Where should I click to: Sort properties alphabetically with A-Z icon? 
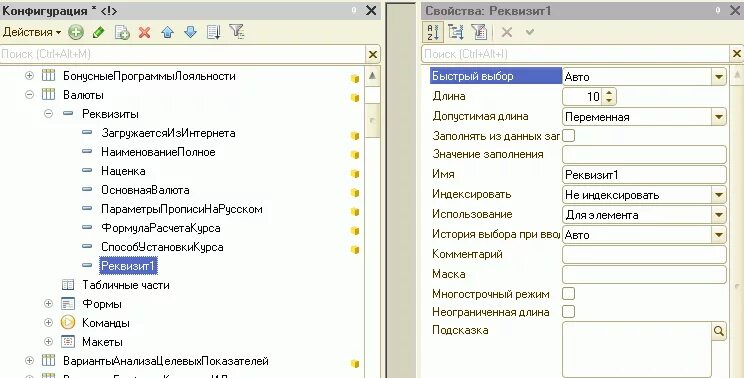433,32
